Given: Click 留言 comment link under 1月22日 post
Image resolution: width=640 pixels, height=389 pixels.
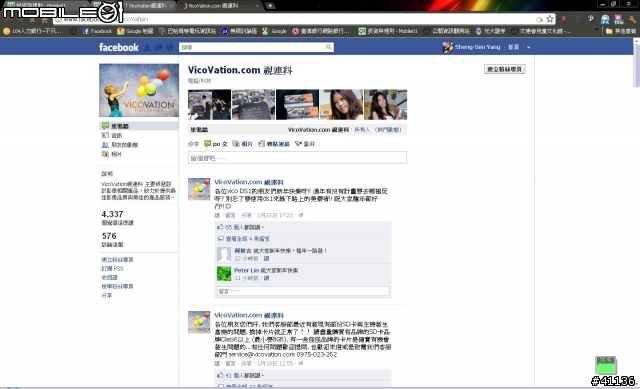Looking at the screenshot, I should [230, 215].
